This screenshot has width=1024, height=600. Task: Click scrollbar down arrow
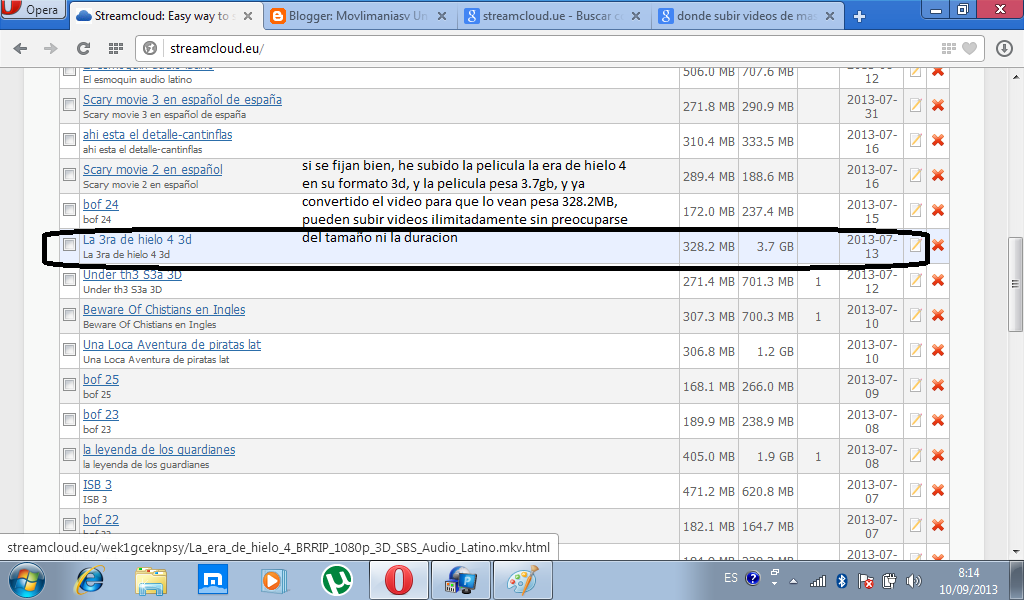point(1015,552)
